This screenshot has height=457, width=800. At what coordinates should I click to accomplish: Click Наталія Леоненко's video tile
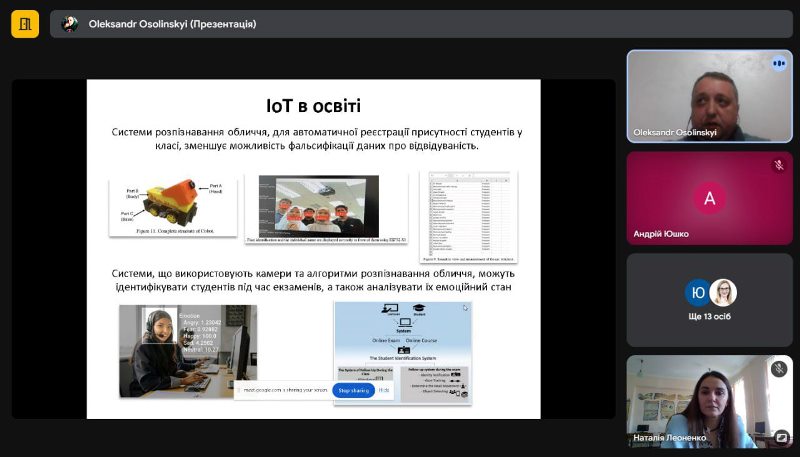709,400
